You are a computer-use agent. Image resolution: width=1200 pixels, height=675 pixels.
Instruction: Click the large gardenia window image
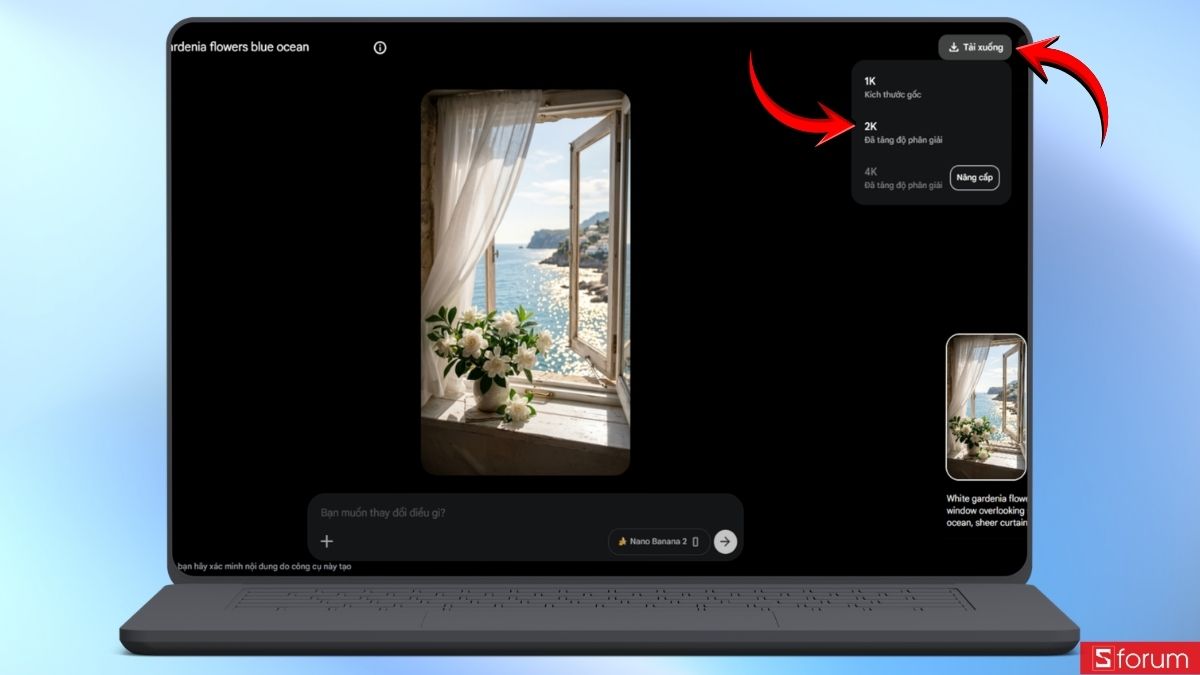[x=525, y=282]
